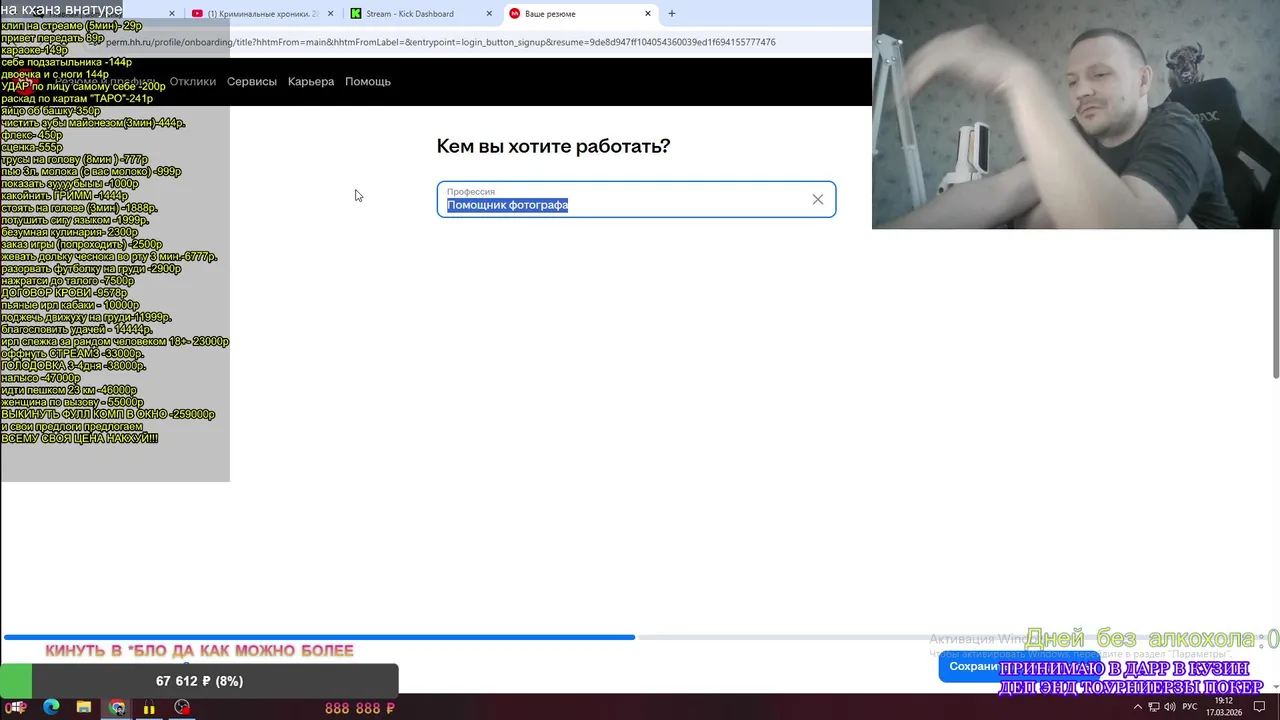Open the Отклики menu item

coord(193,81)
